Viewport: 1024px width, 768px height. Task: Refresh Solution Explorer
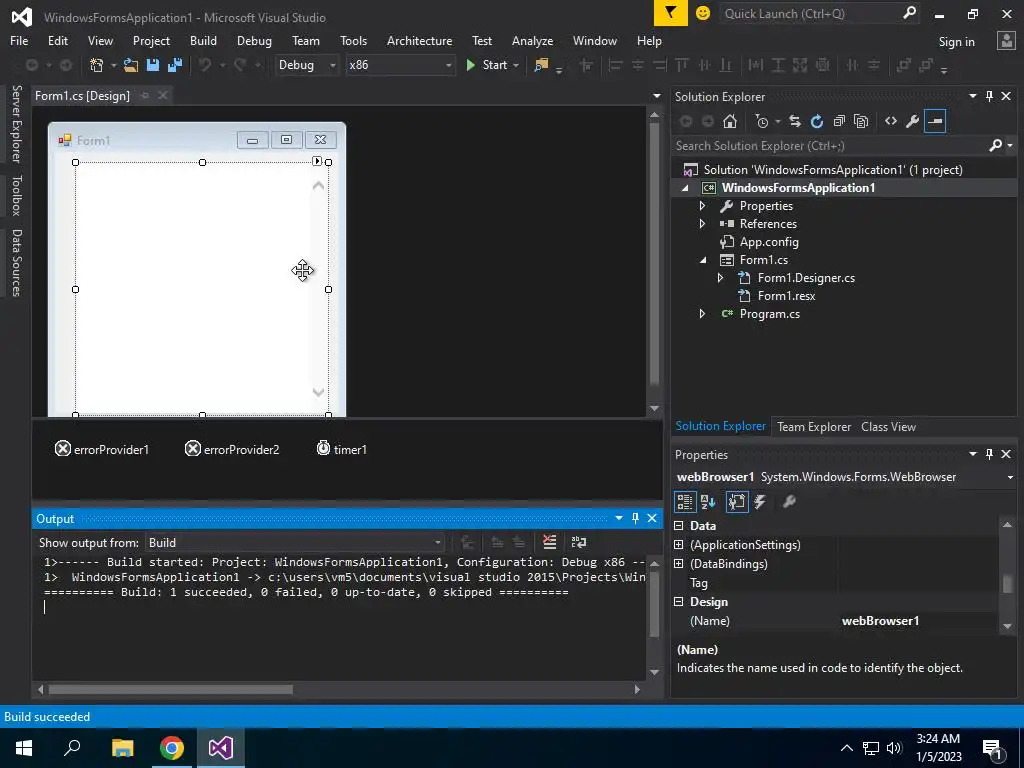[817, 121]
